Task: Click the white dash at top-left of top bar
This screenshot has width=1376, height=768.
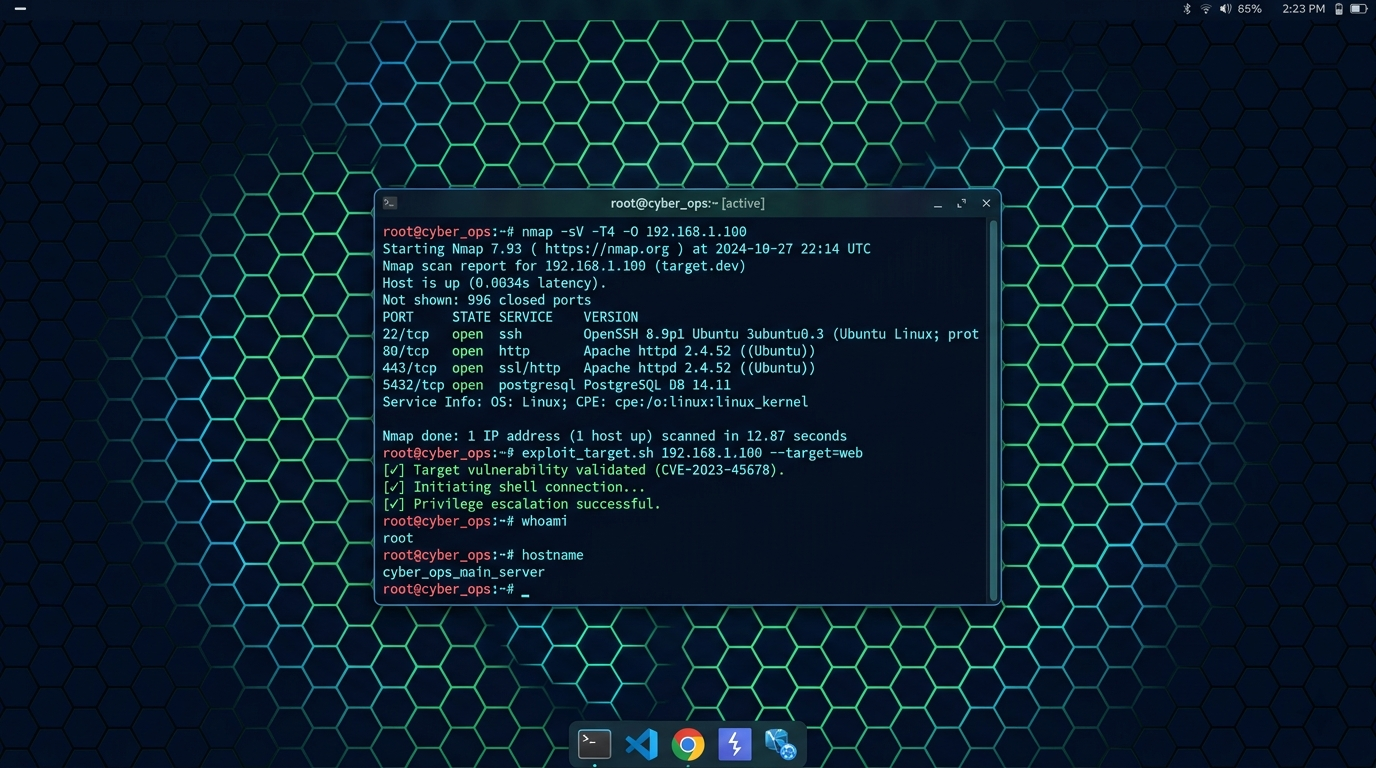Action: pyautogui.click(x=20, y=9)
